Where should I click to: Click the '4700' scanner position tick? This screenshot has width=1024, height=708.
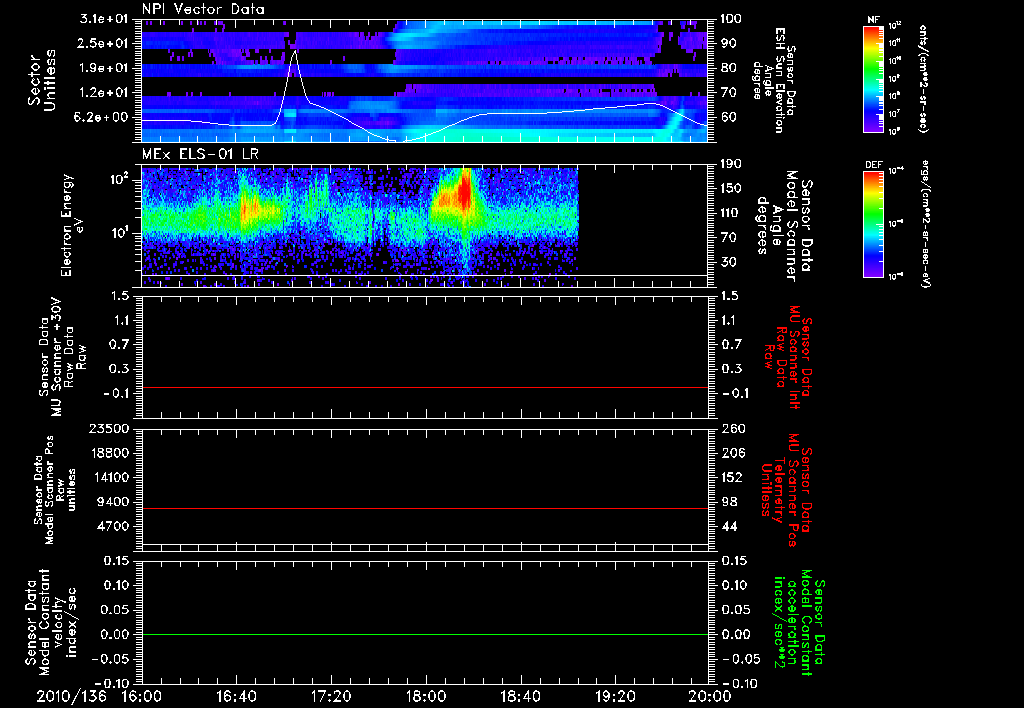click(x=113, y=526)
